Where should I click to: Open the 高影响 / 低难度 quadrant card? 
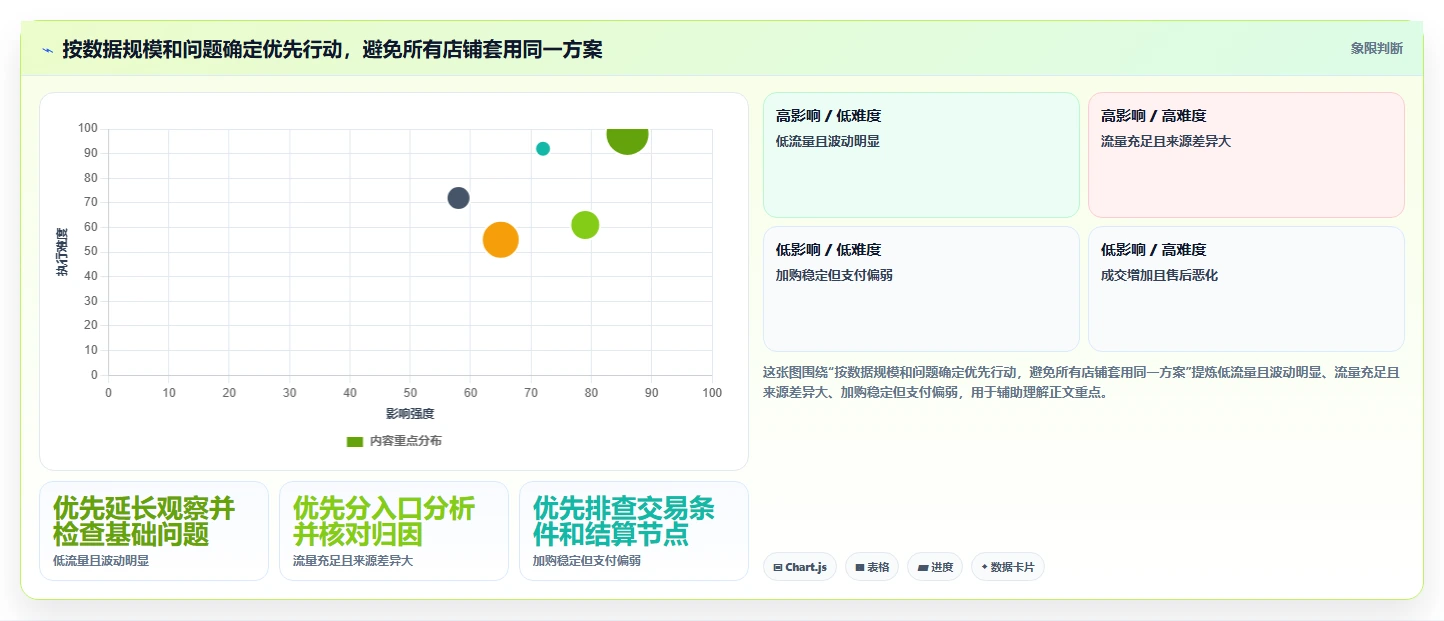(921, 155)
